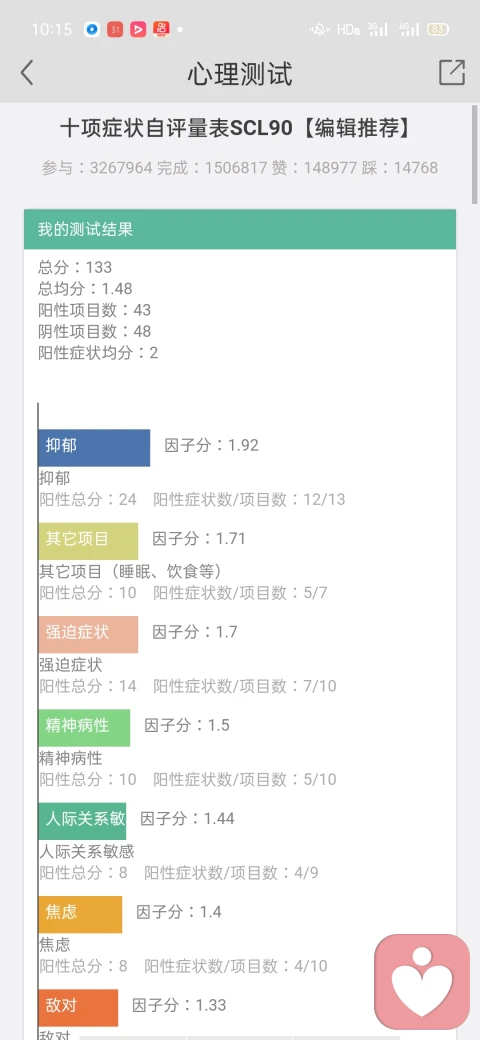Tap the battery indicator in status bar
Screen dimensions: 480x1040
coord(438,29)
